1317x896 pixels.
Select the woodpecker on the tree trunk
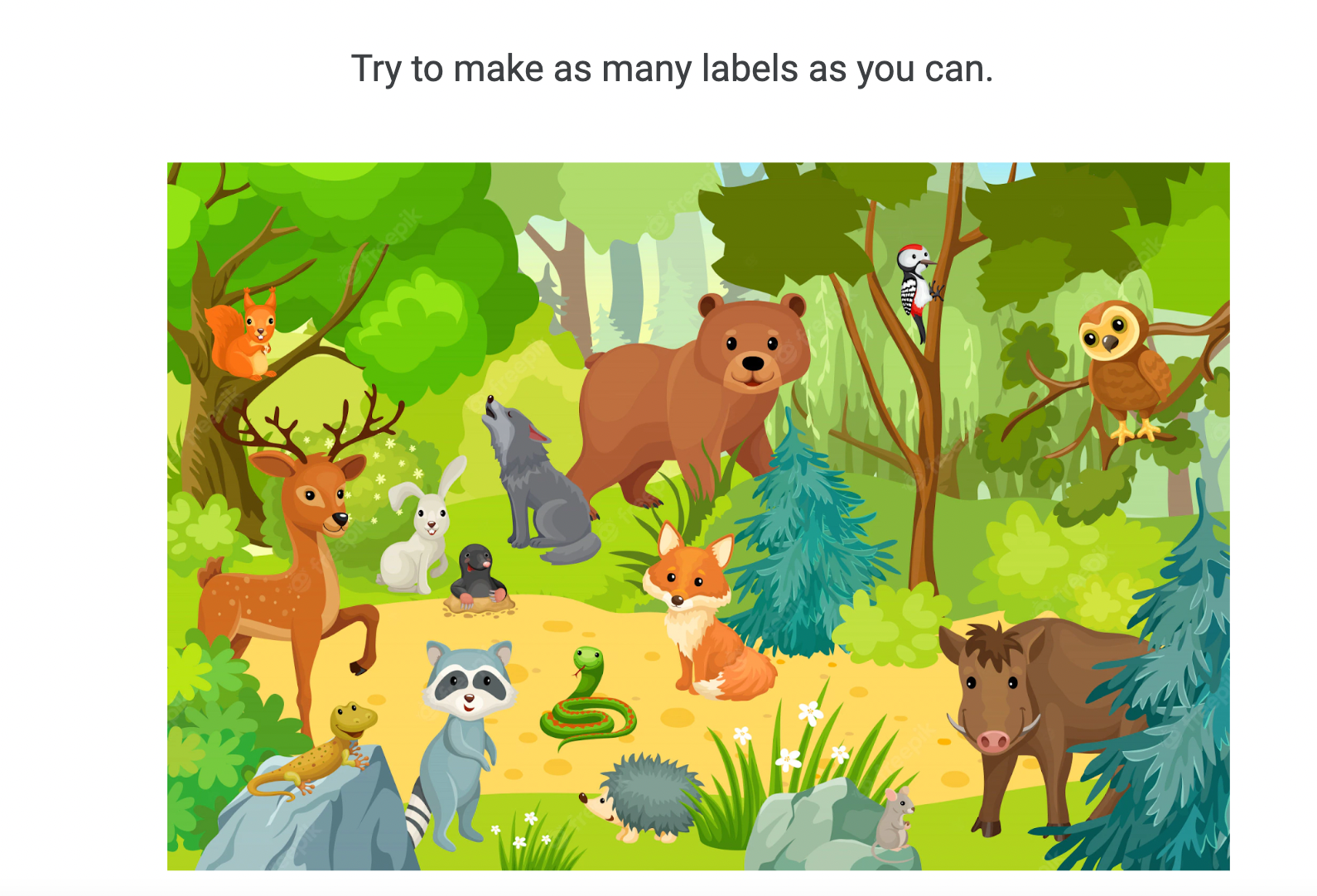click(918, 290)
